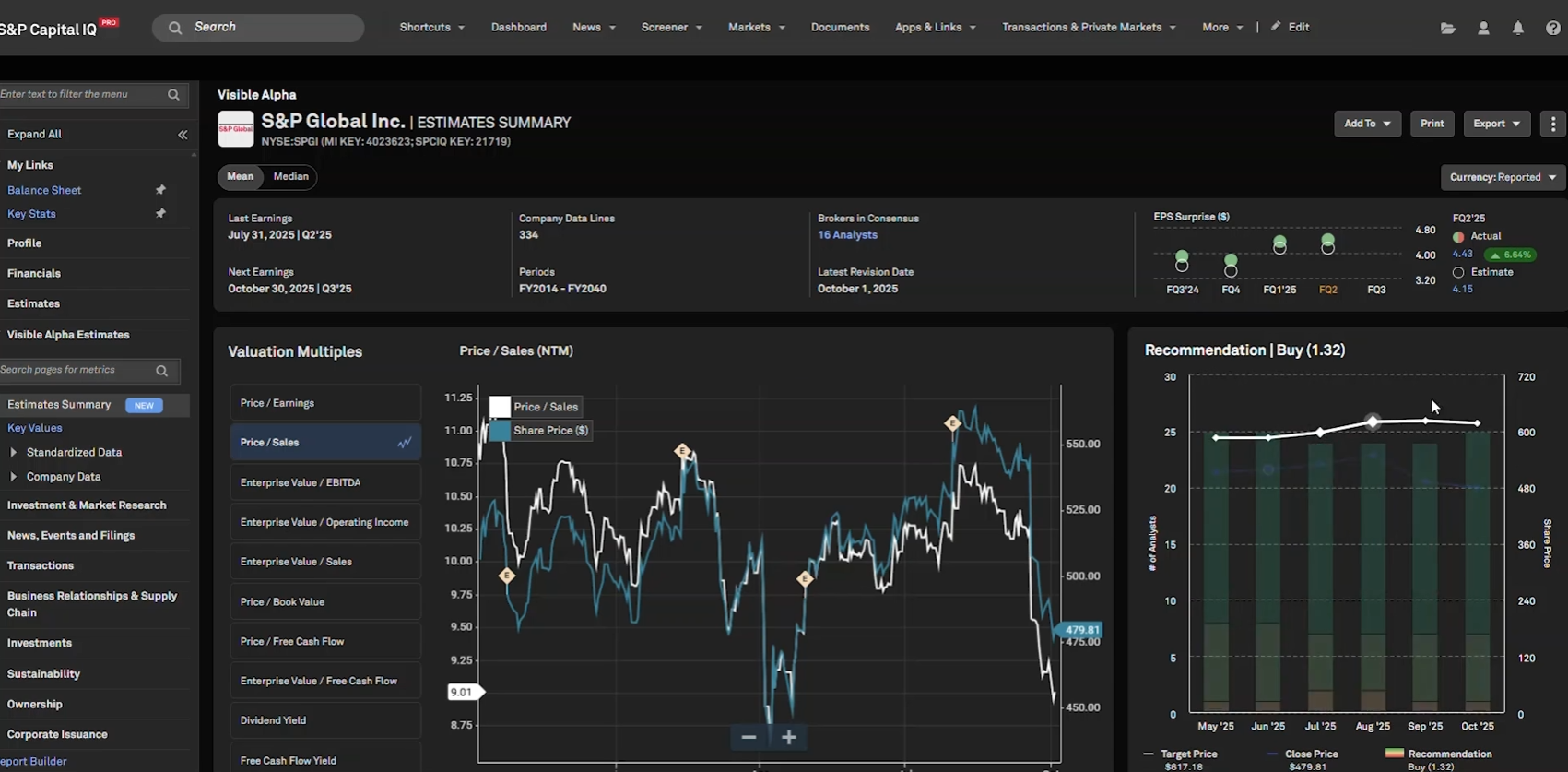The height and width of the screenshot is (772, 1568).
Task: Click the top Search field
Action: (x=258, y=28)
